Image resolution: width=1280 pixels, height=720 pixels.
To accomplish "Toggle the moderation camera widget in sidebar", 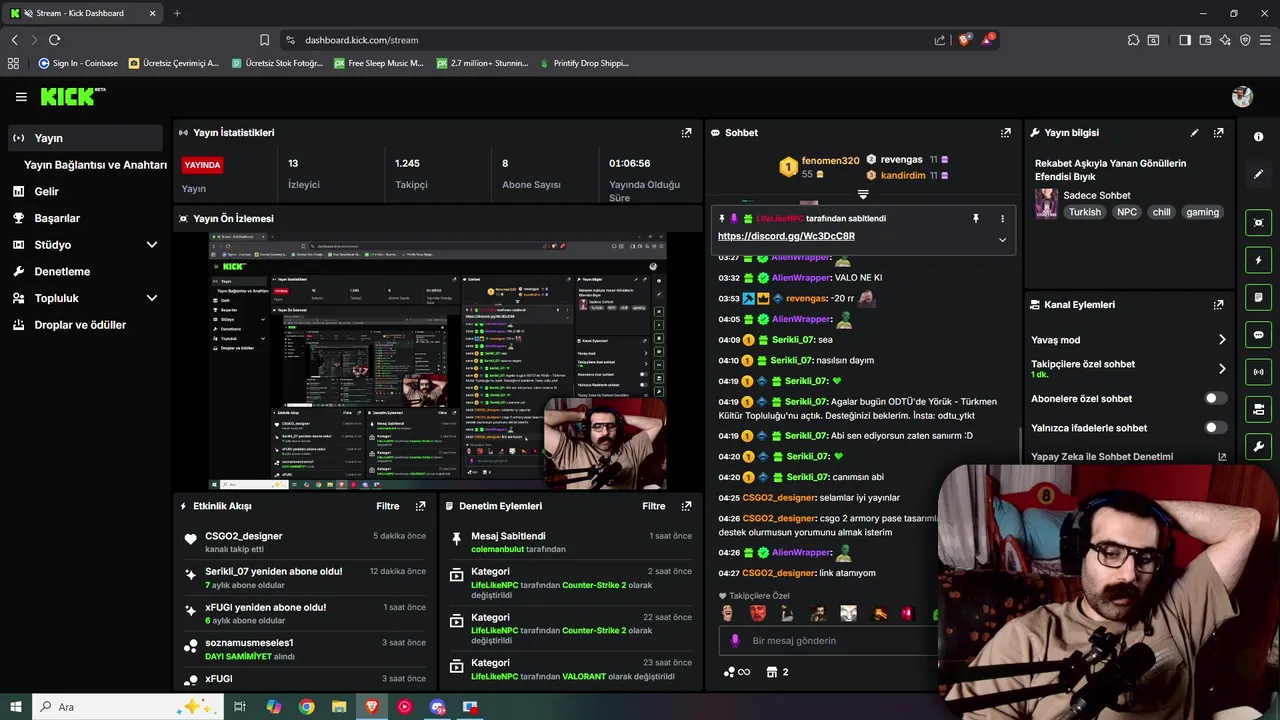I will 1258,409.
